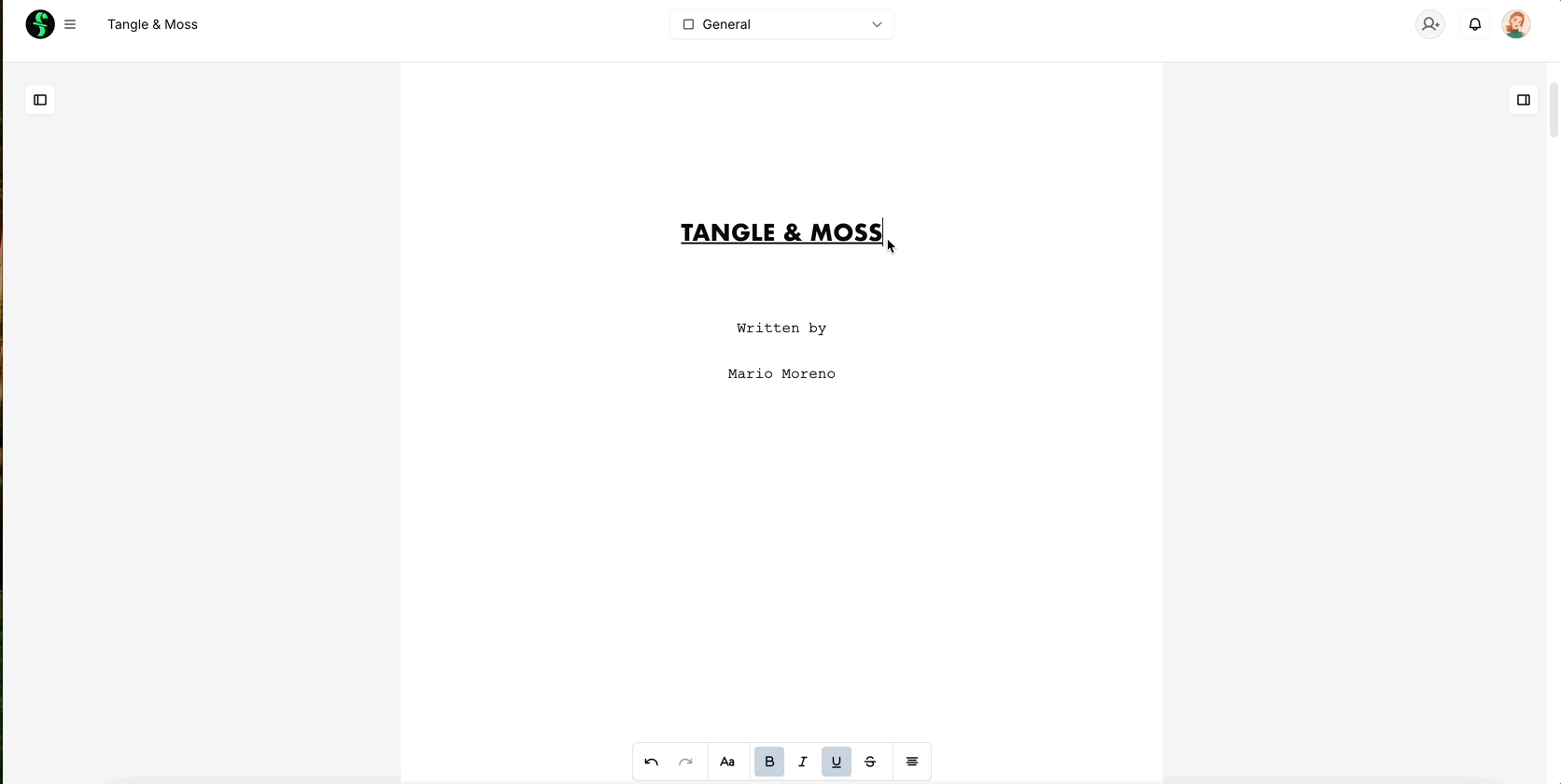
Task: Open the left sidebar panel
Action: pyautogui.click(x=40, y=100)
